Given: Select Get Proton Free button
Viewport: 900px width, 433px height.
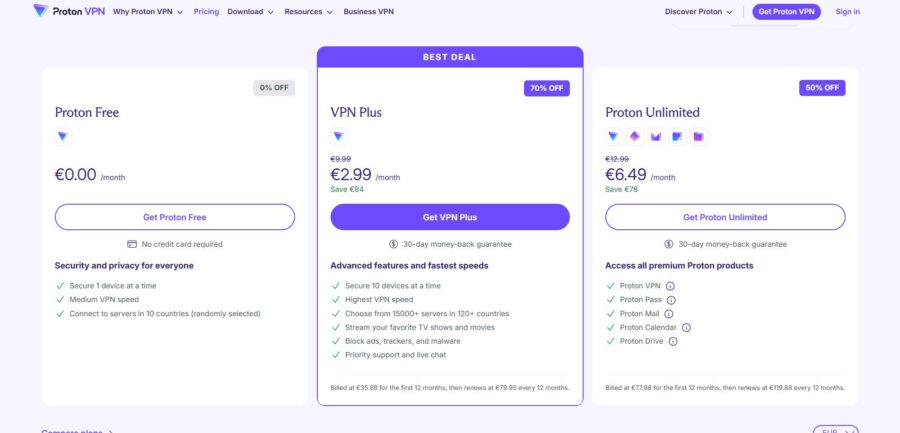Looking at the screenshot, I should click(x=174, y=217).
